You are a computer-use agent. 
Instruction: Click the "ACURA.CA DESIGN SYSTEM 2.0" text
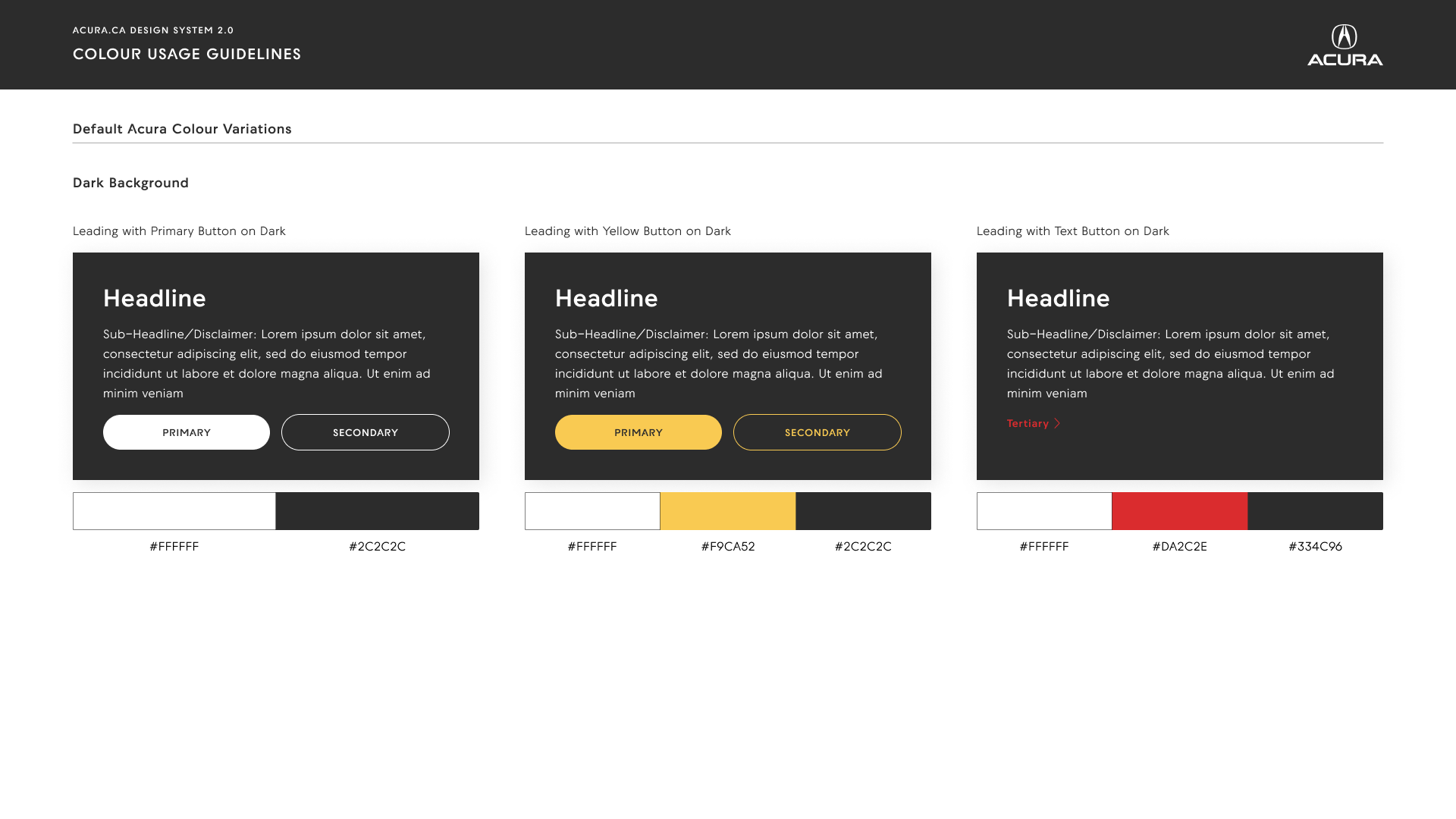[x=153, y=30]
